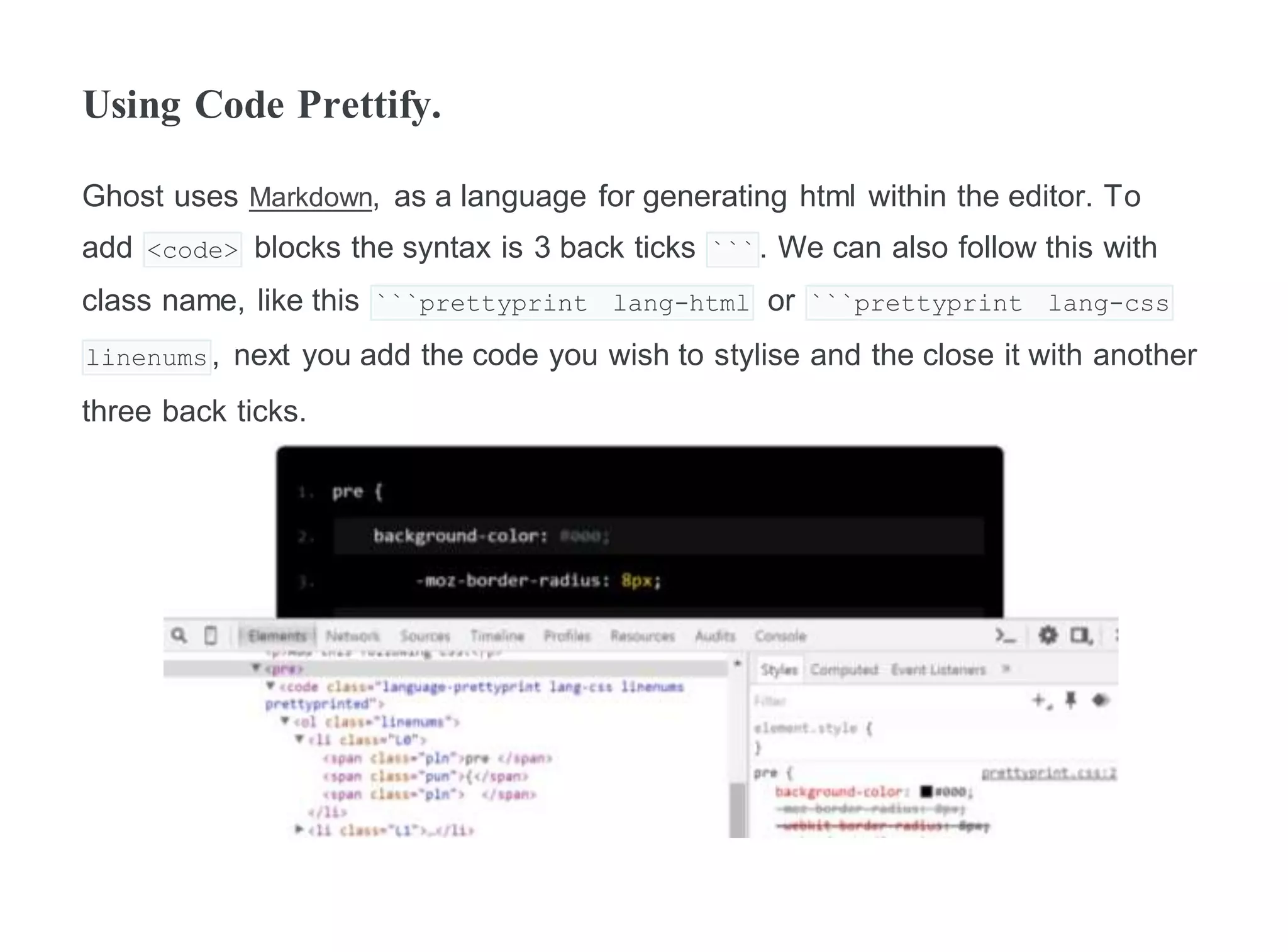Click the element.style rule text
The height and width of the screenshot is (952, 1288).
point(813,728)
